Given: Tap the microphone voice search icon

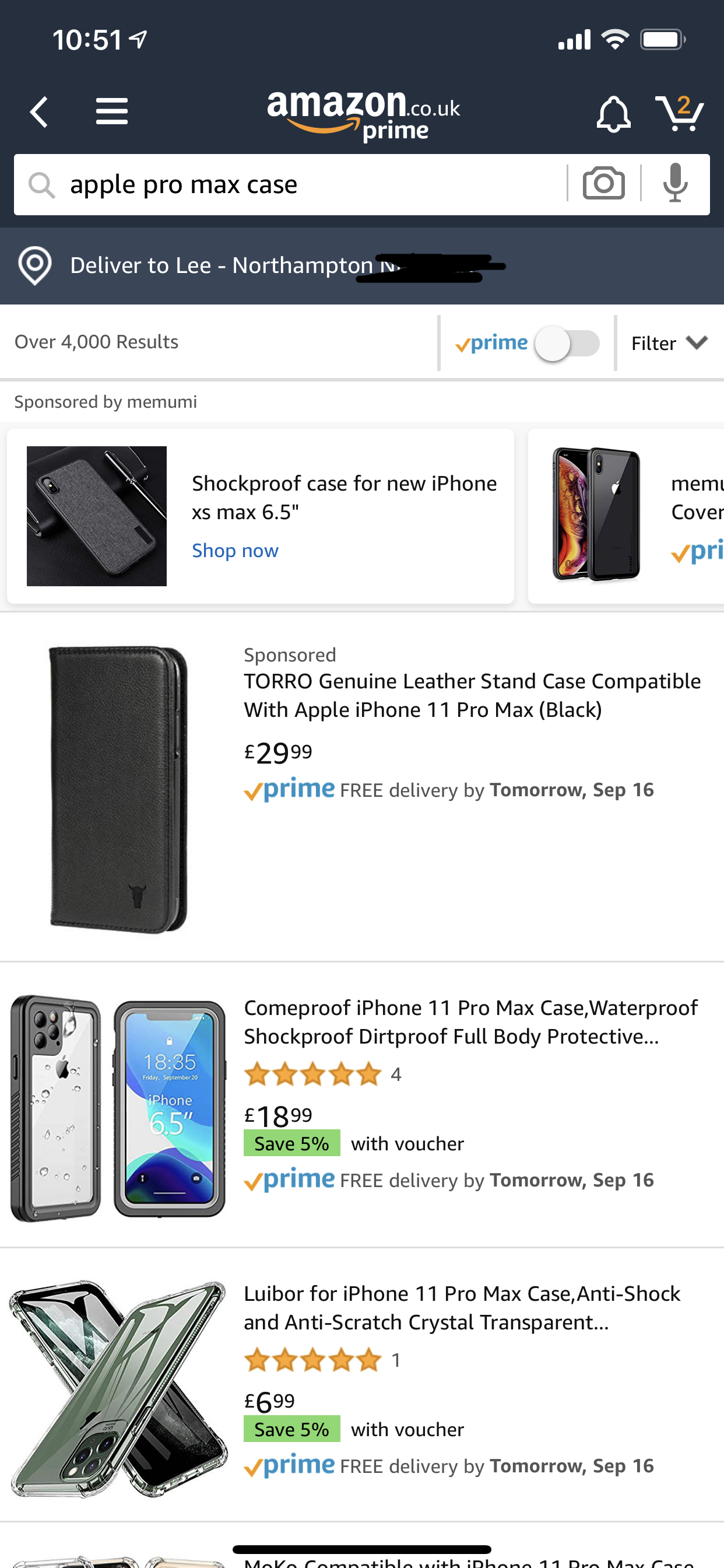Looking at the screenshot, I should [676, 184].
